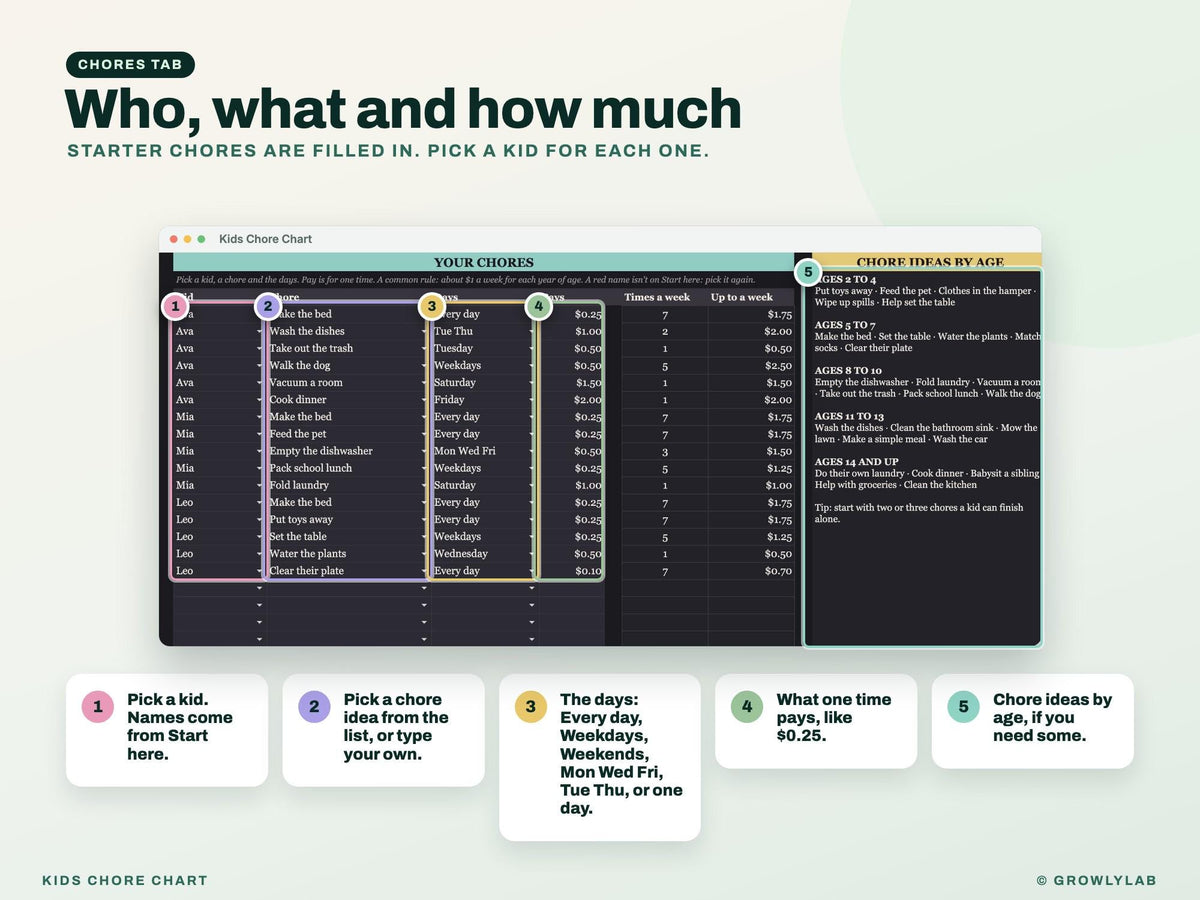
Task: Select Times a week 5 in Walk the dog row
Action: pyautogui.click(x=665, y=366)
